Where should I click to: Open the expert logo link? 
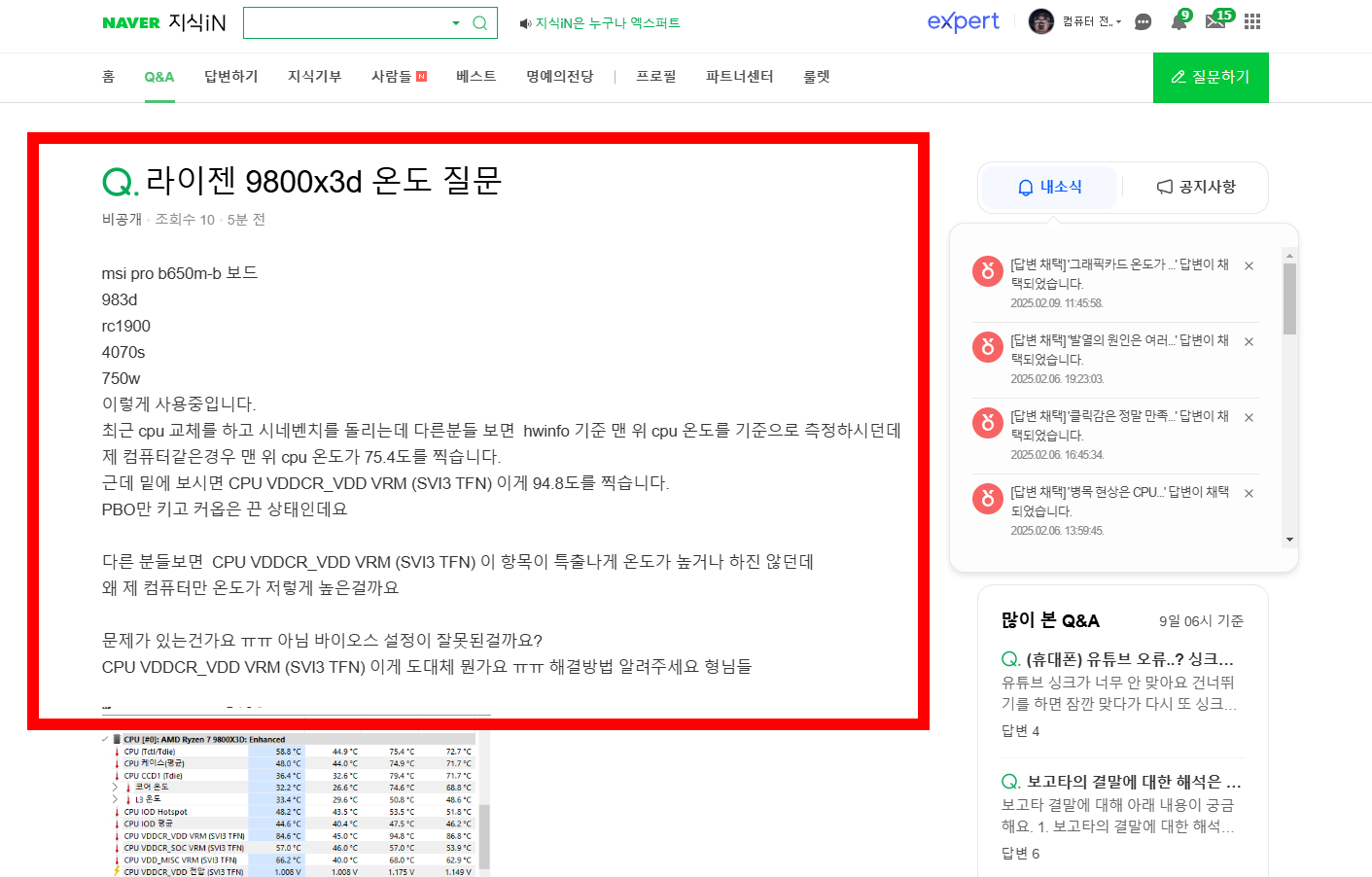click(963, 21)
